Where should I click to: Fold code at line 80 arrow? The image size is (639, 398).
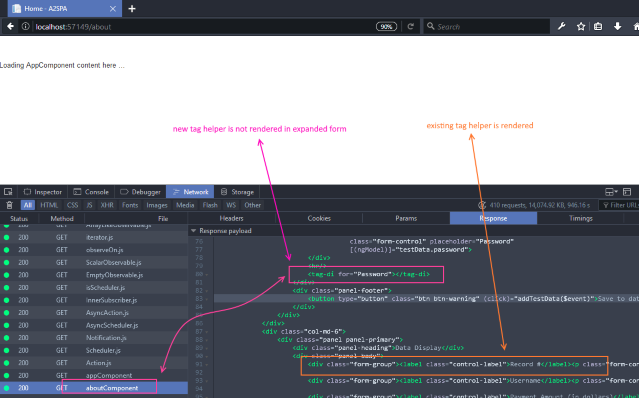tap(207, 275)
